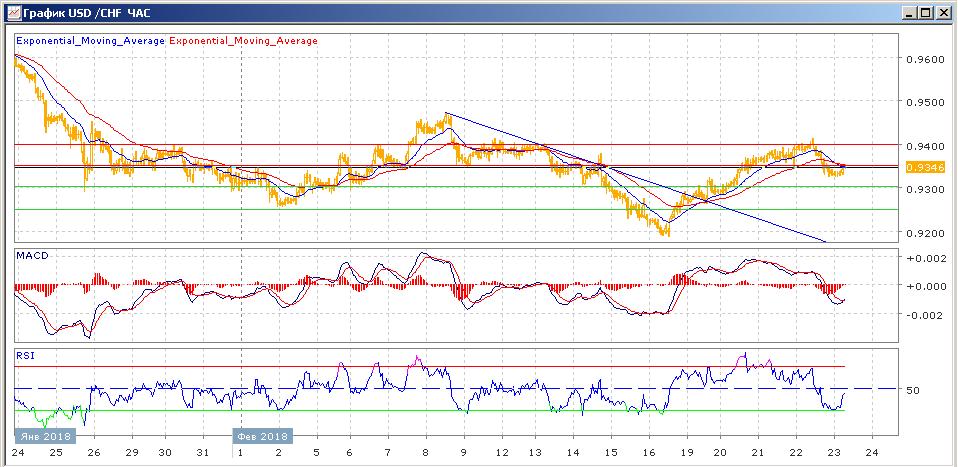The height and width of the screenshot is (467, 958).
Task: Click the RSI 50 level label
Action: click(913, 389)
